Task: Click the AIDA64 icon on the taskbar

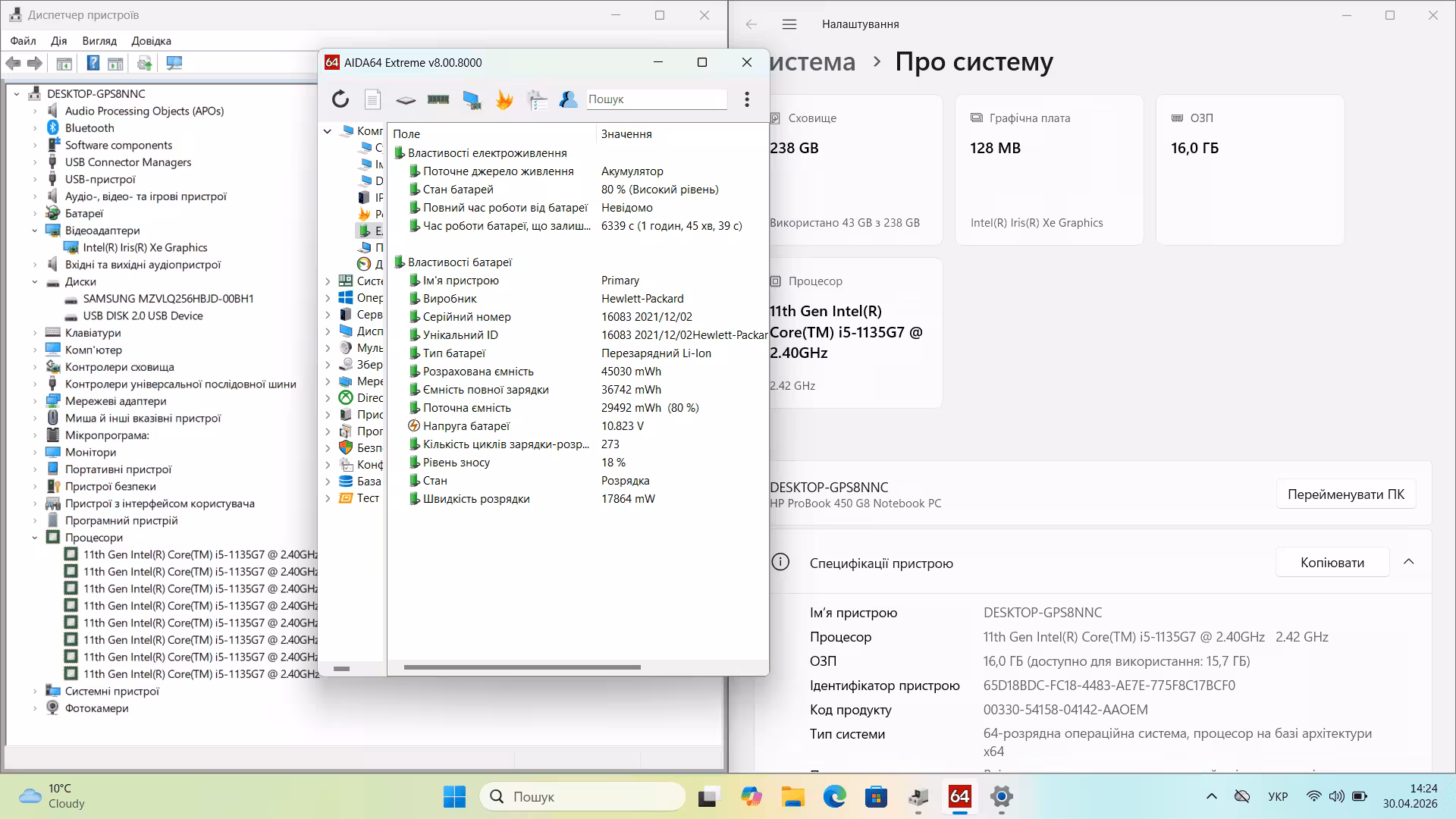Action: (959, 796)
